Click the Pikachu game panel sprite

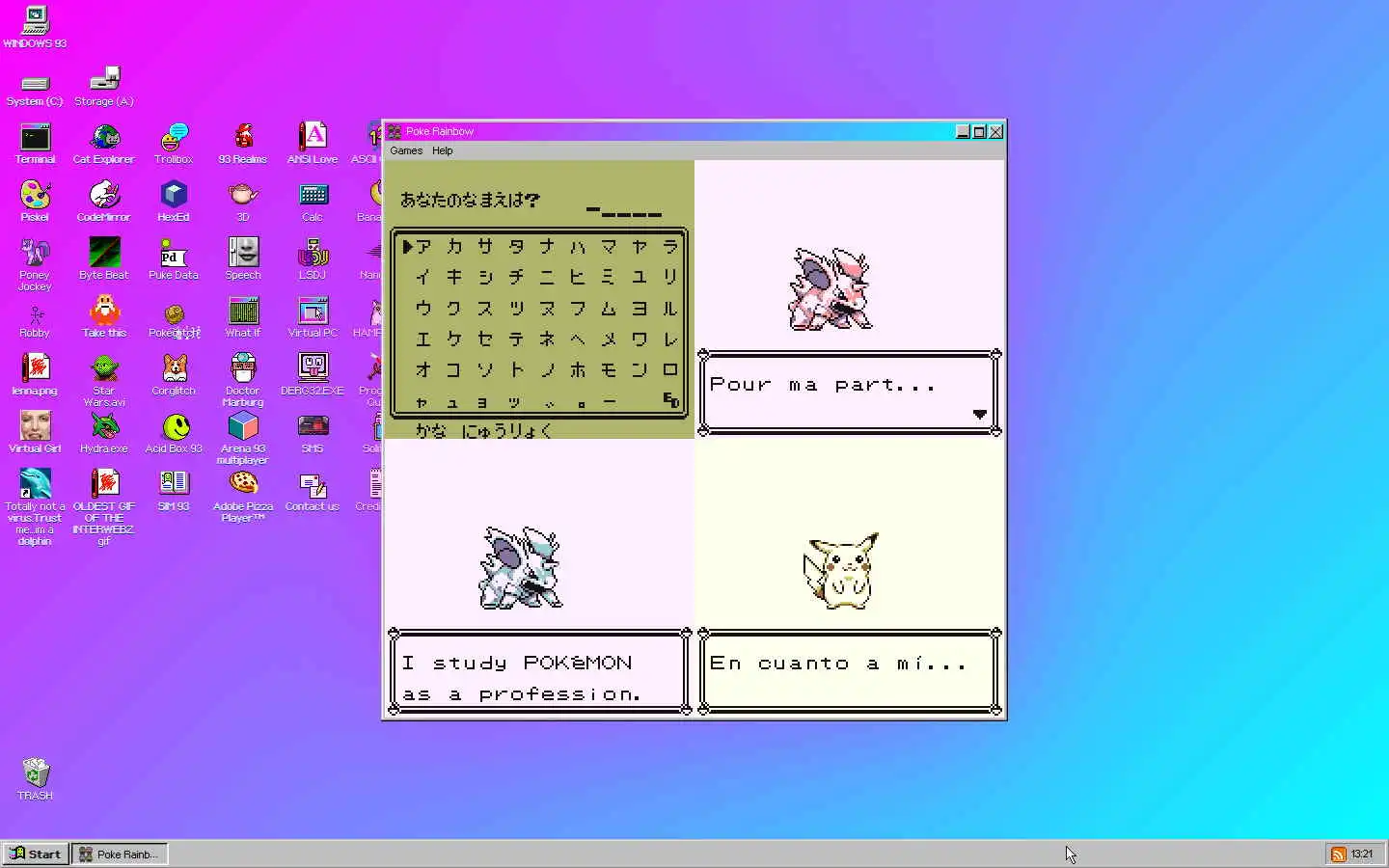[841, 571]
